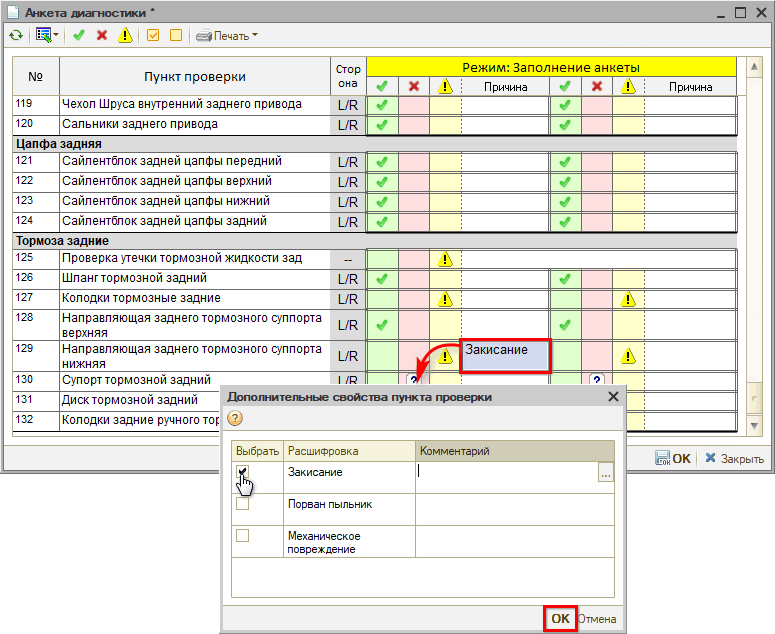775x634 pixels.
Task: Click Отмена to cancel the dialog
Action: coord(597,619)
